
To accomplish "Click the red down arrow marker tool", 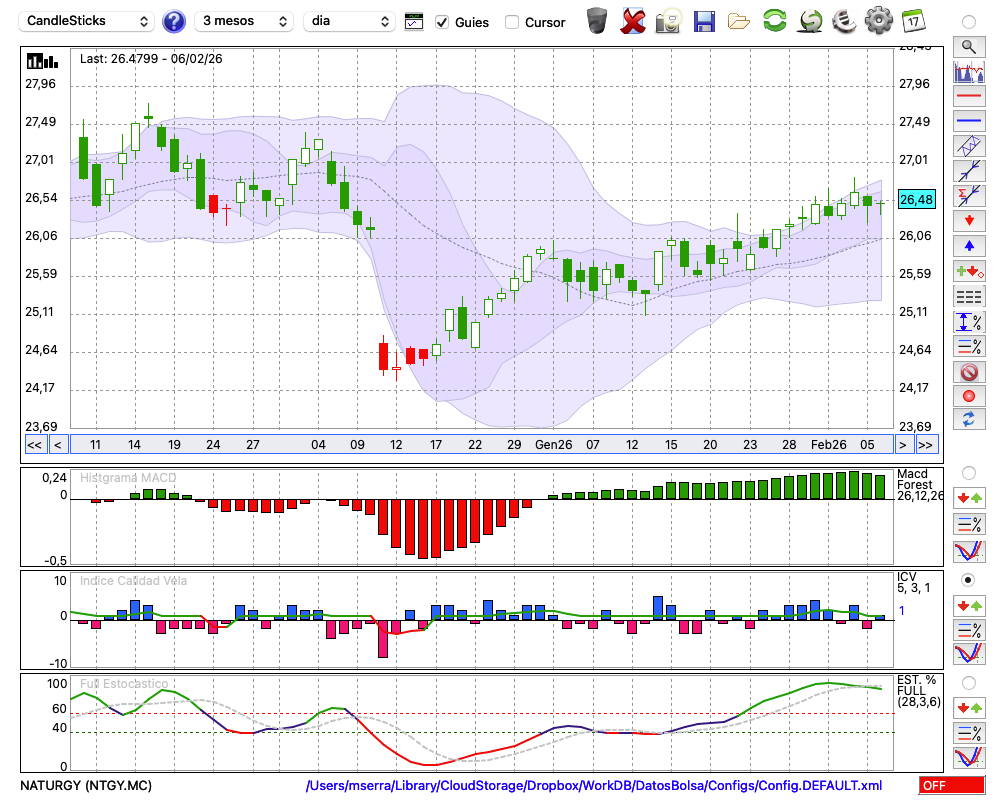I will point(969,221).
